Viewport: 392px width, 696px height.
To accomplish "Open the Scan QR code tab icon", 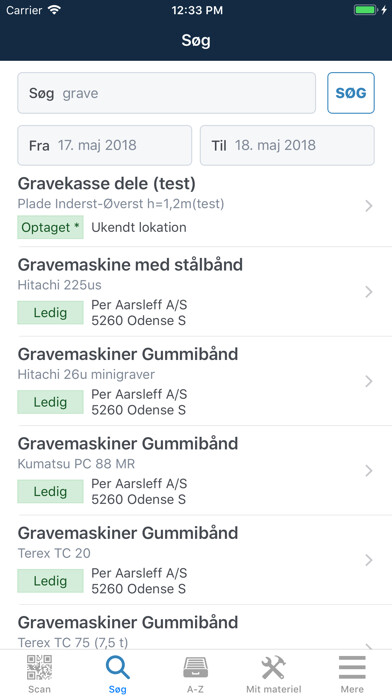I will pos(40,668).
